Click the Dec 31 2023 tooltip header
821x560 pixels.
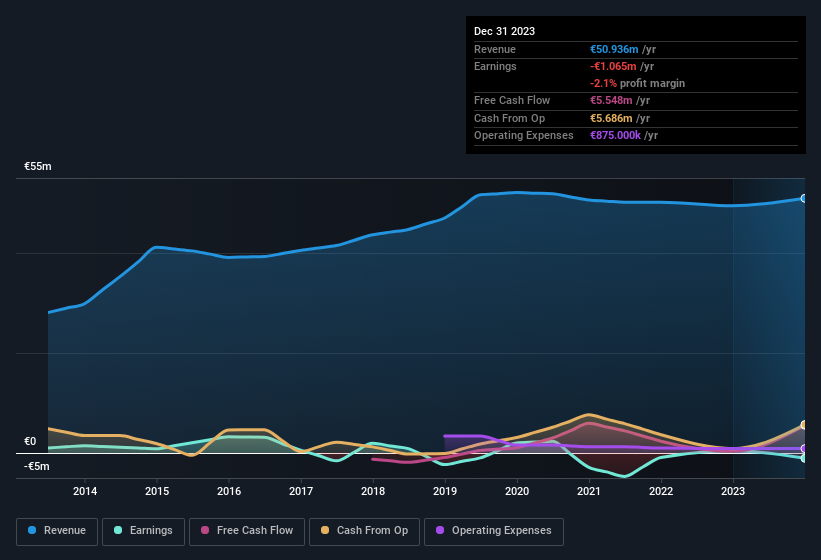point(504,31)
